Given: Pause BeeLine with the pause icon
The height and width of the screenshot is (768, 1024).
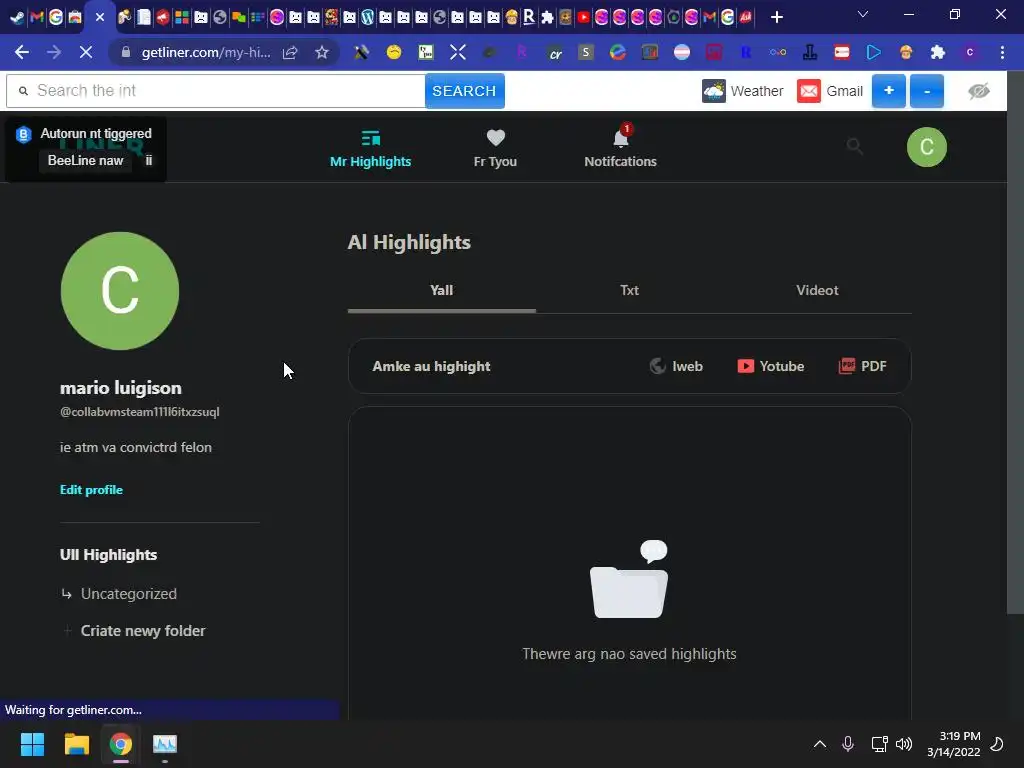Looking at the screenshot, I should (149, 160).
